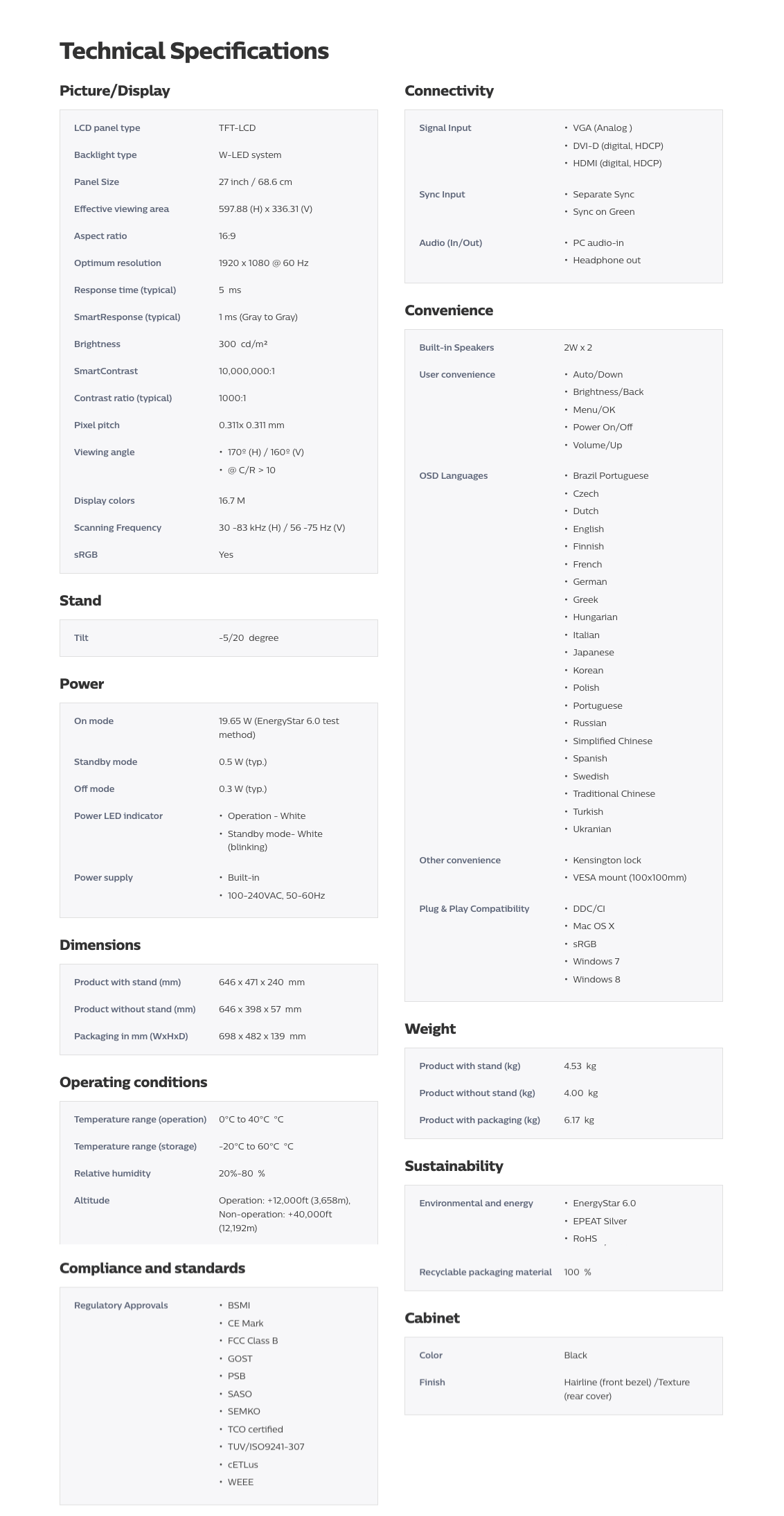Click the Technical Specifications heading
Image resolution: width=784 pixels, height=1516 pixels.
pyautogui.click(x=194, y=51)
